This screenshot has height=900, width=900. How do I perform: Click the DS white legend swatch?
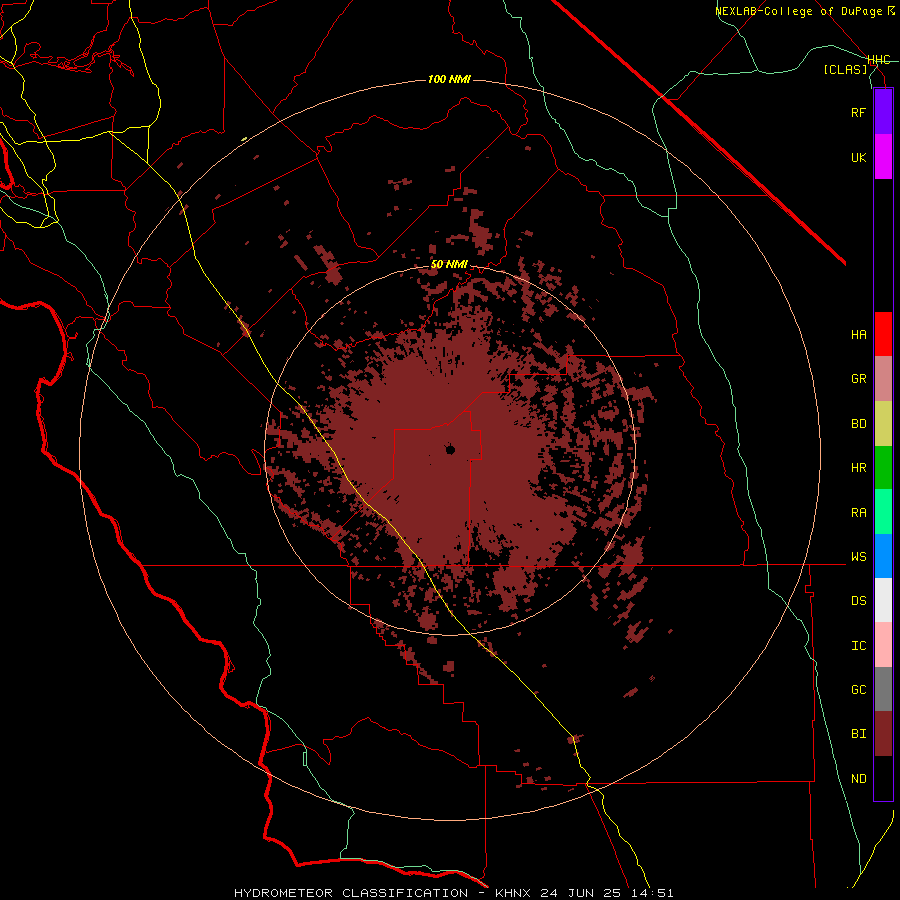pyautogui.click(x=883, y=600)
